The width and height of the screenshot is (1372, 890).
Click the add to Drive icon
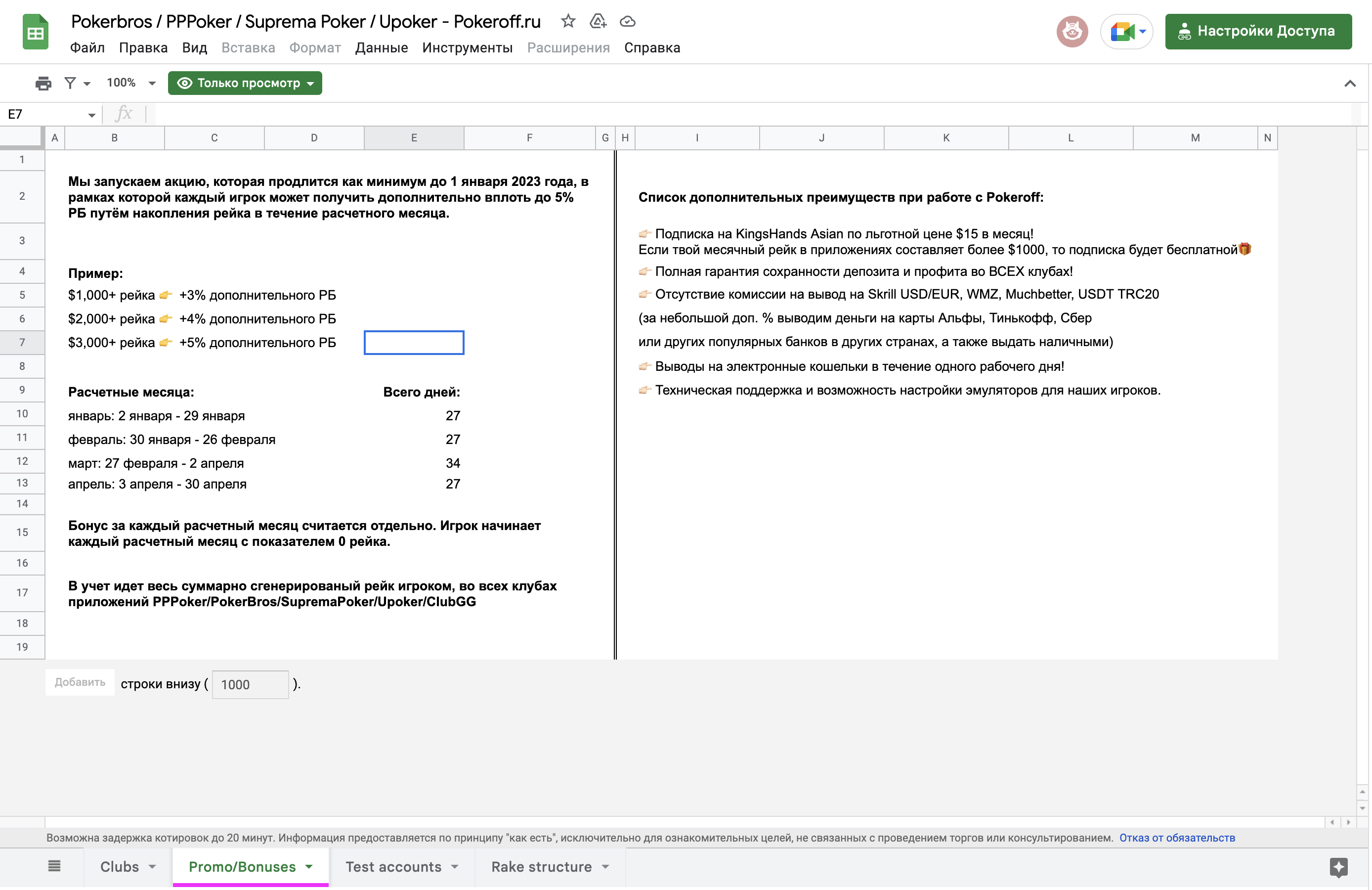598,21
